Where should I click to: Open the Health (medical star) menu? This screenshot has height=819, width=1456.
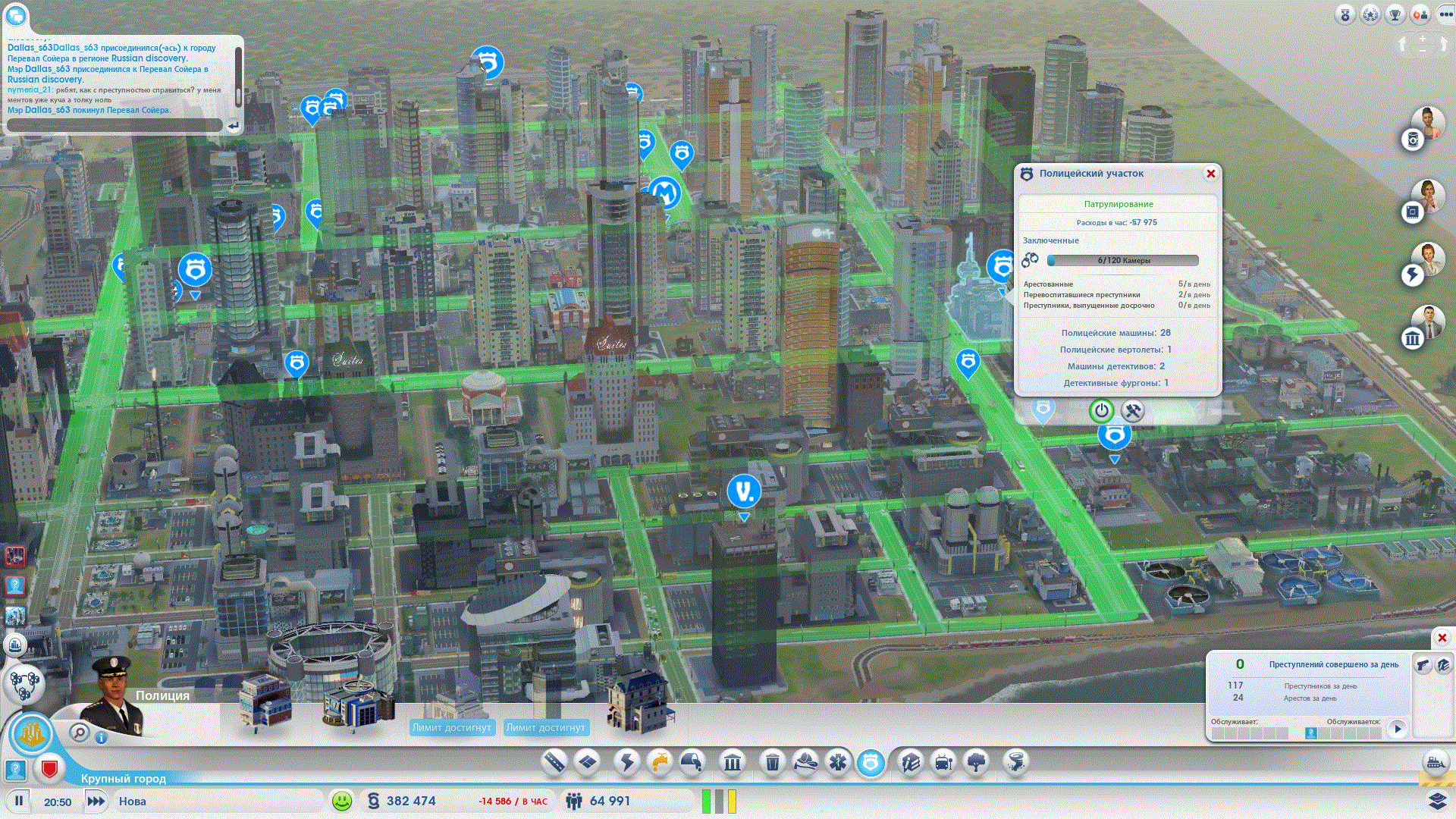pyautogui.click(x=838, y=761)
